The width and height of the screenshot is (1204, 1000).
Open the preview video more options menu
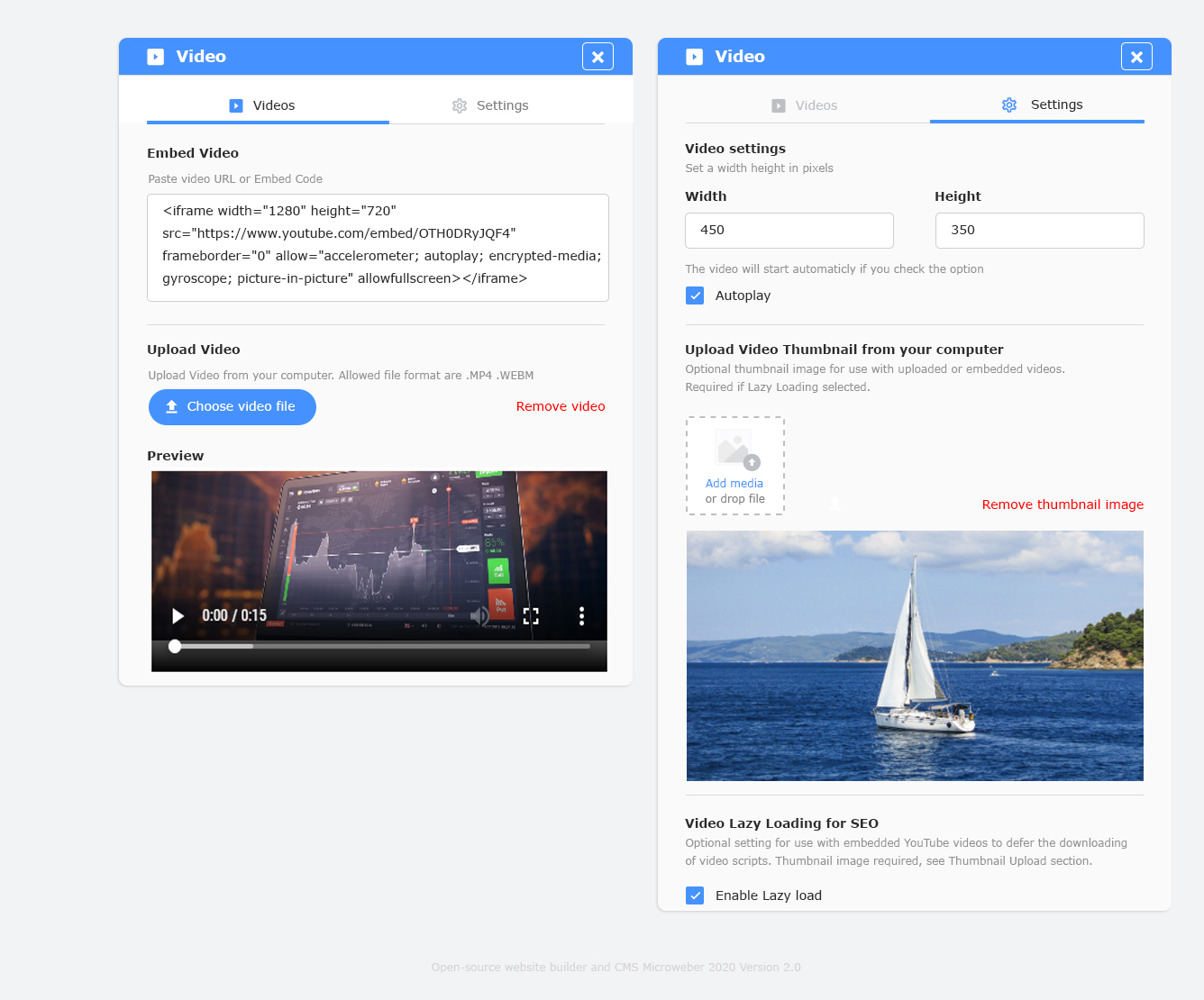pyautogui.click(x=581, y=616)
